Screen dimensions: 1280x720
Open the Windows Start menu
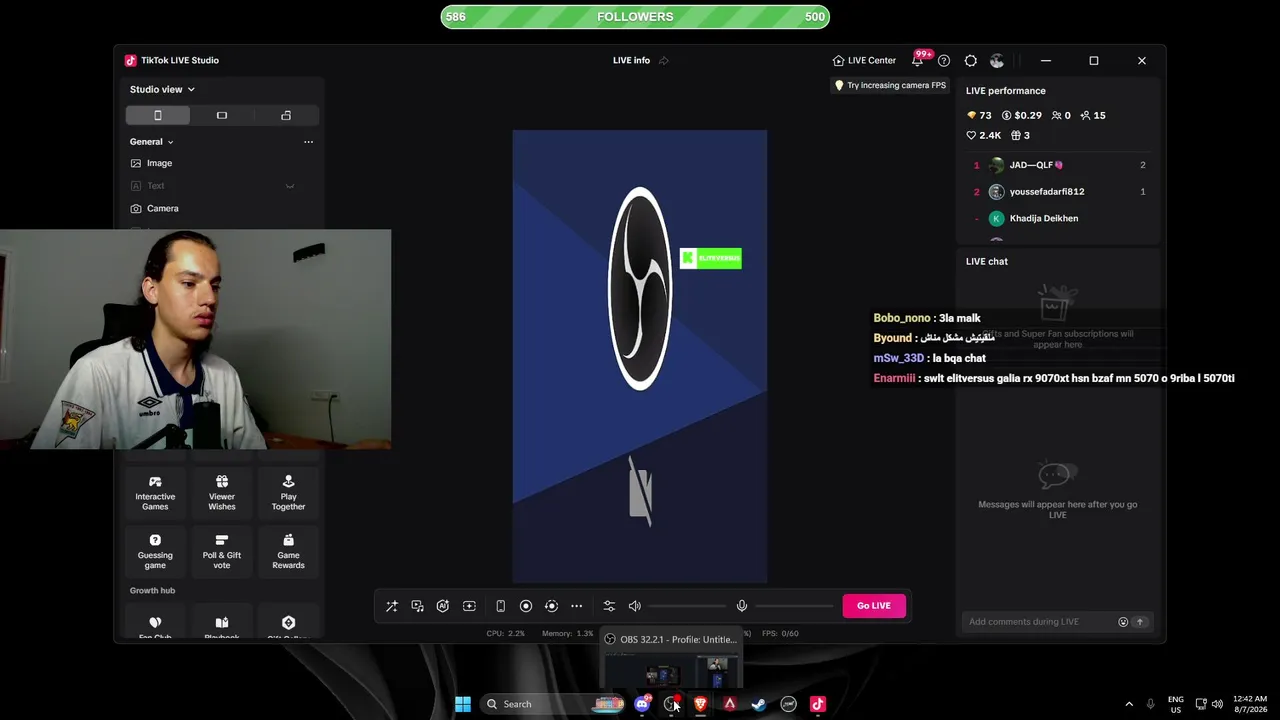[463, 704]
